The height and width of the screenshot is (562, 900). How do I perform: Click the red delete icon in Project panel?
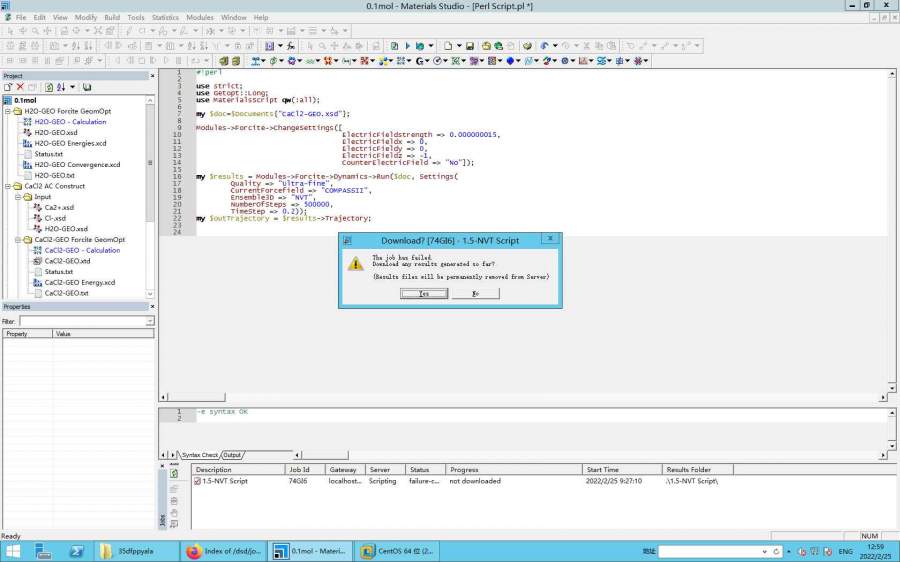(x=19, y=88)
